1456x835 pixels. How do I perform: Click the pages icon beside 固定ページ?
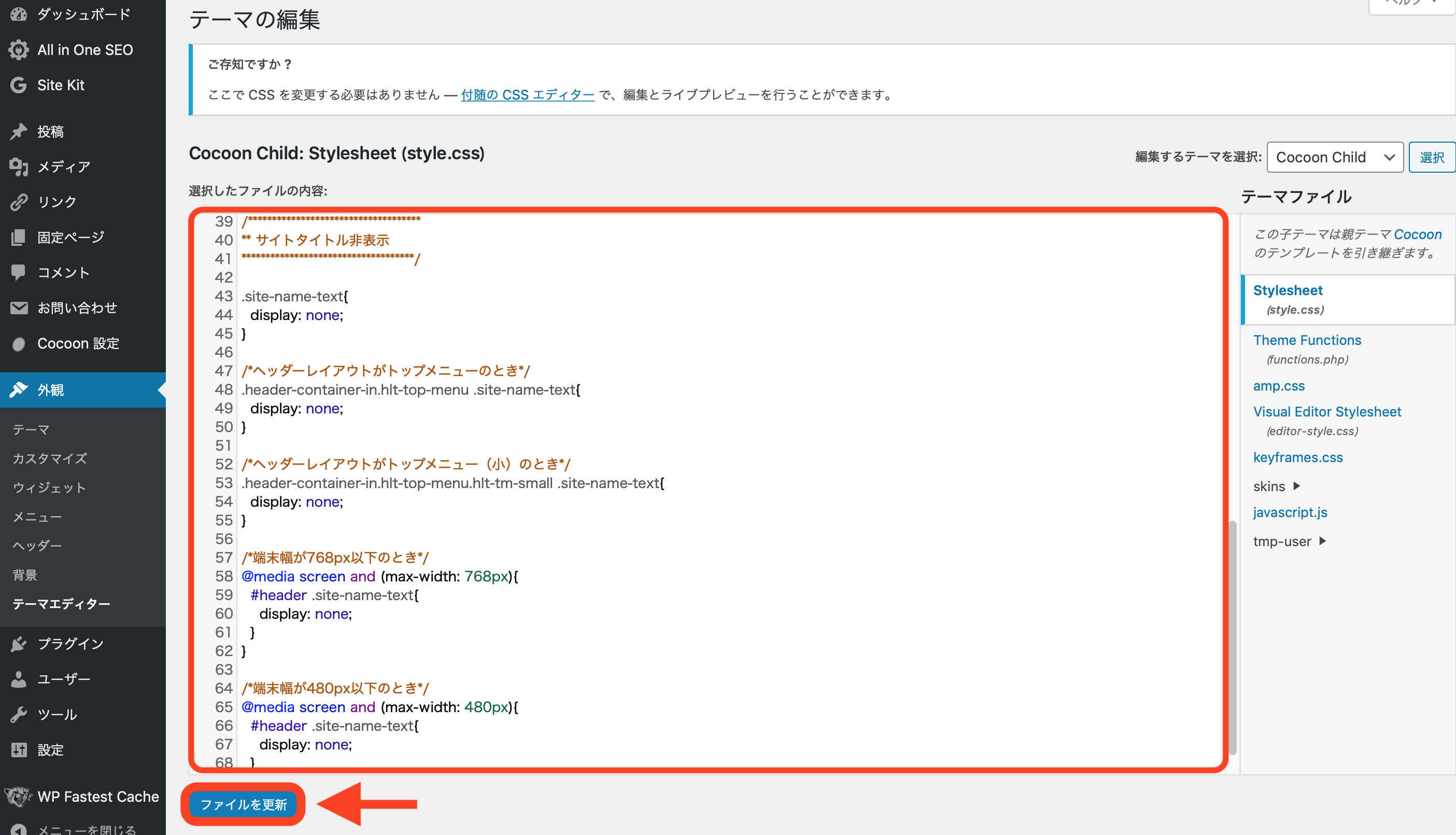pyautogui.click(x=19, y=237)
